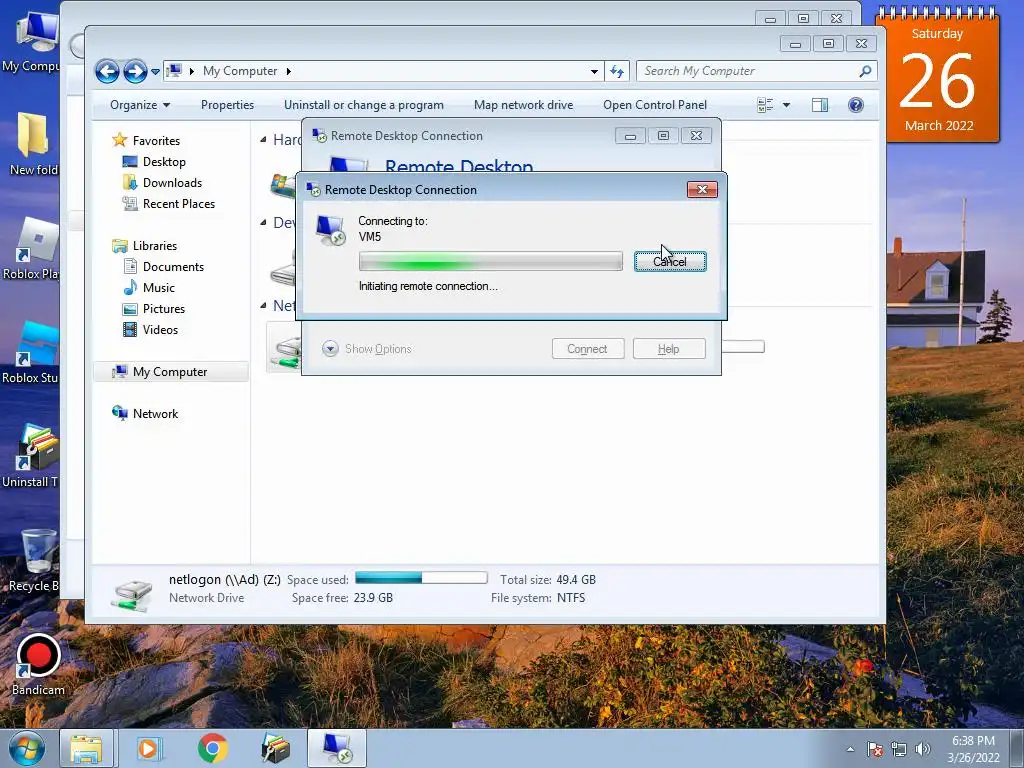1024x768 pixels.
Task: Expand Show Options in Remote Desktop window
Action: click(x=366, y=349)
